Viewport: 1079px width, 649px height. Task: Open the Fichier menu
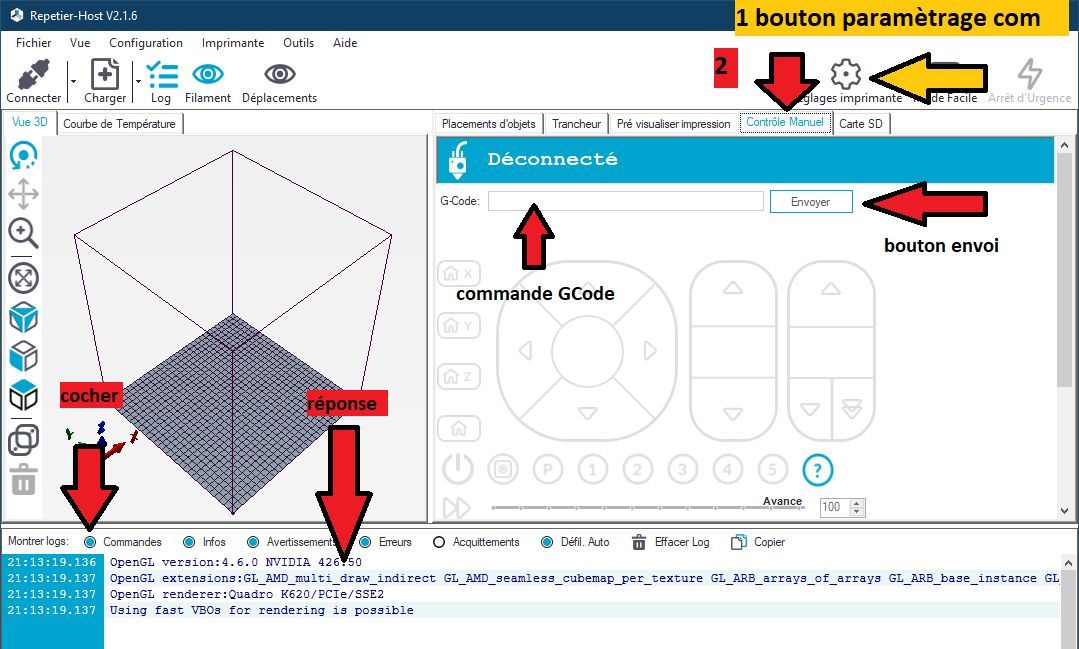33,43
